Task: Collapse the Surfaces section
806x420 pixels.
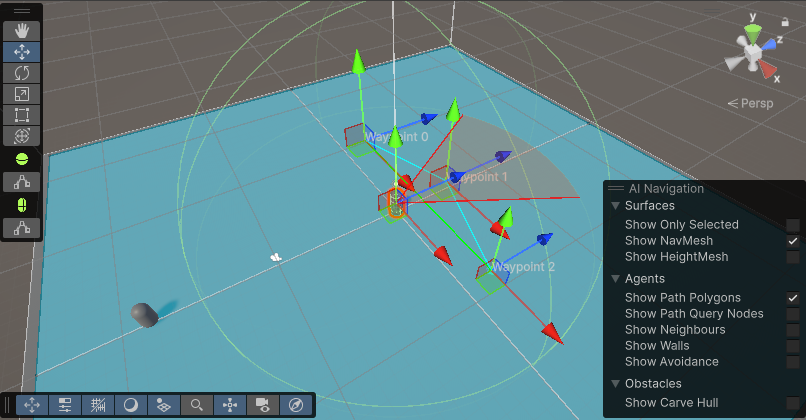Action: [615, 206]
